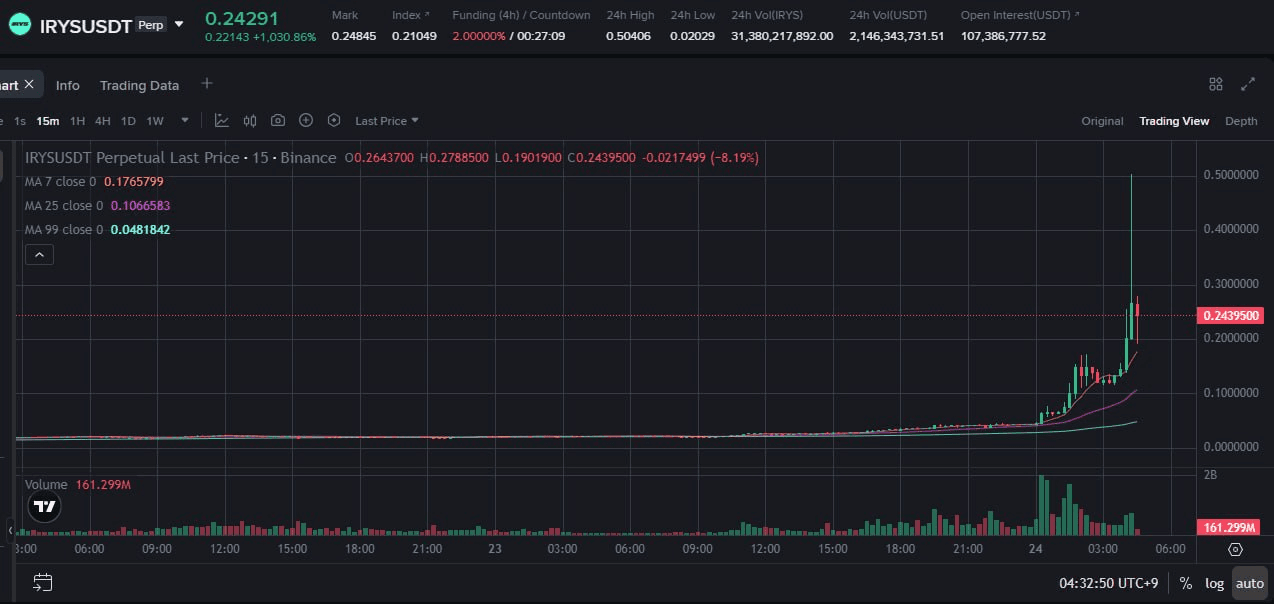1274x604 pixels.
Task: Open the Index price link
Action: pos(411,15)
